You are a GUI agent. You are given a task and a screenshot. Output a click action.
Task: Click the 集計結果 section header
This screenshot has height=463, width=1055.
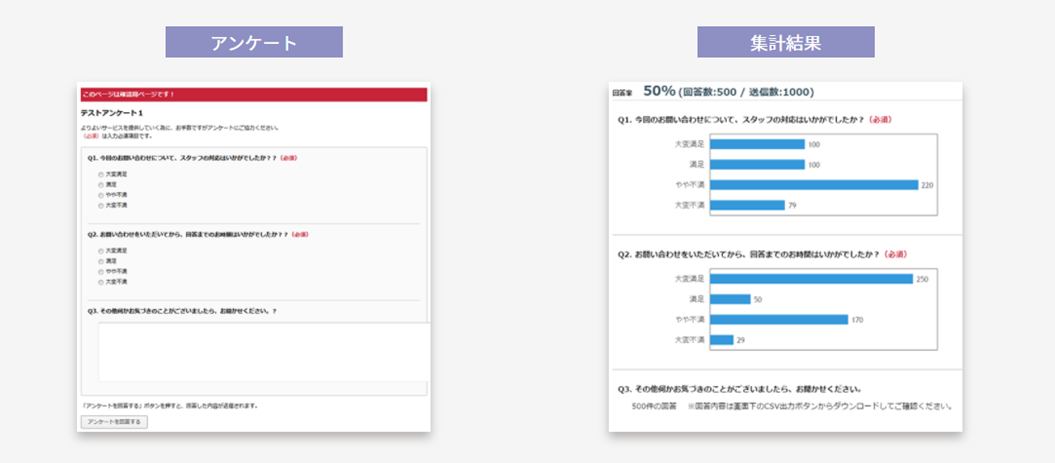[785, 43]
